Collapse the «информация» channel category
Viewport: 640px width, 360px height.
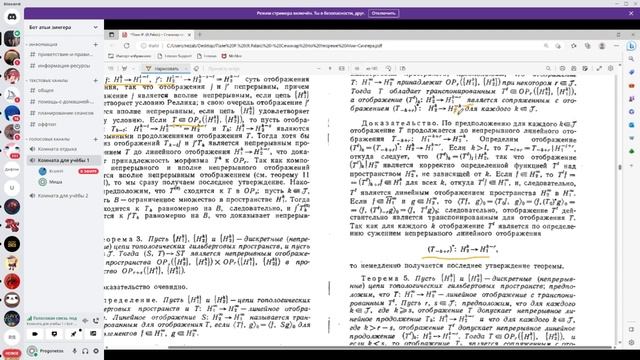(43, 44)
